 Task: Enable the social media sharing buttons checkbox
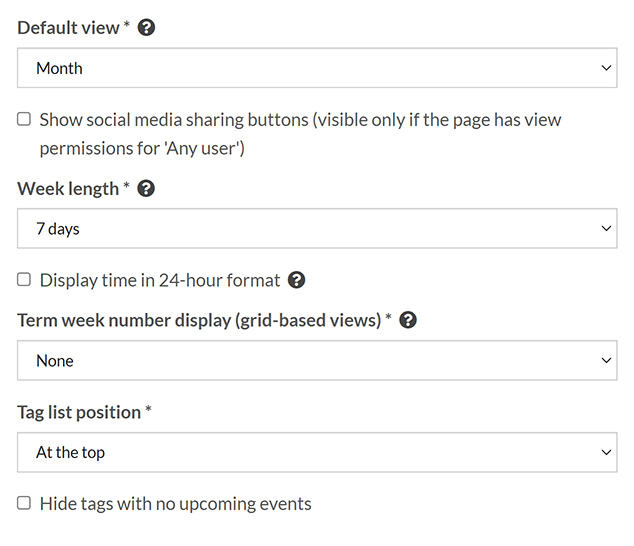[x=24, y=119]
